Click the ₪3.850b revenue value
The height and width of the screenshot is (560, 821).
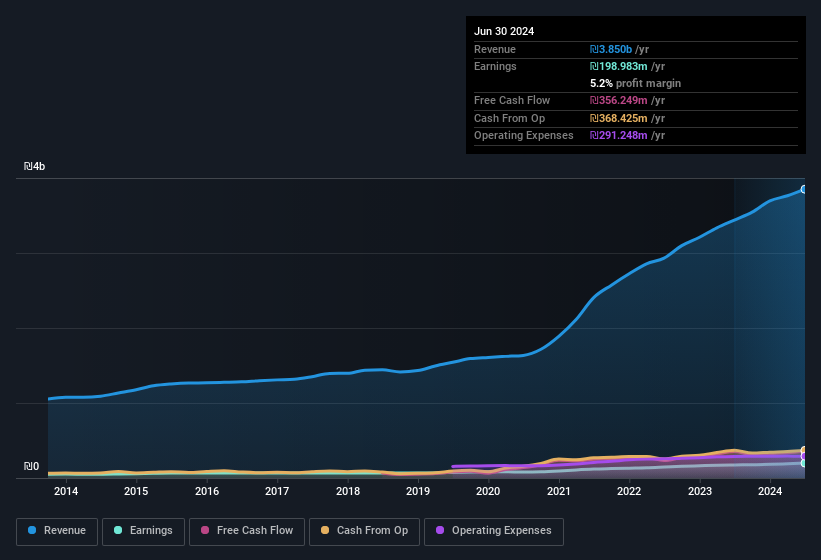click(611, 49)
